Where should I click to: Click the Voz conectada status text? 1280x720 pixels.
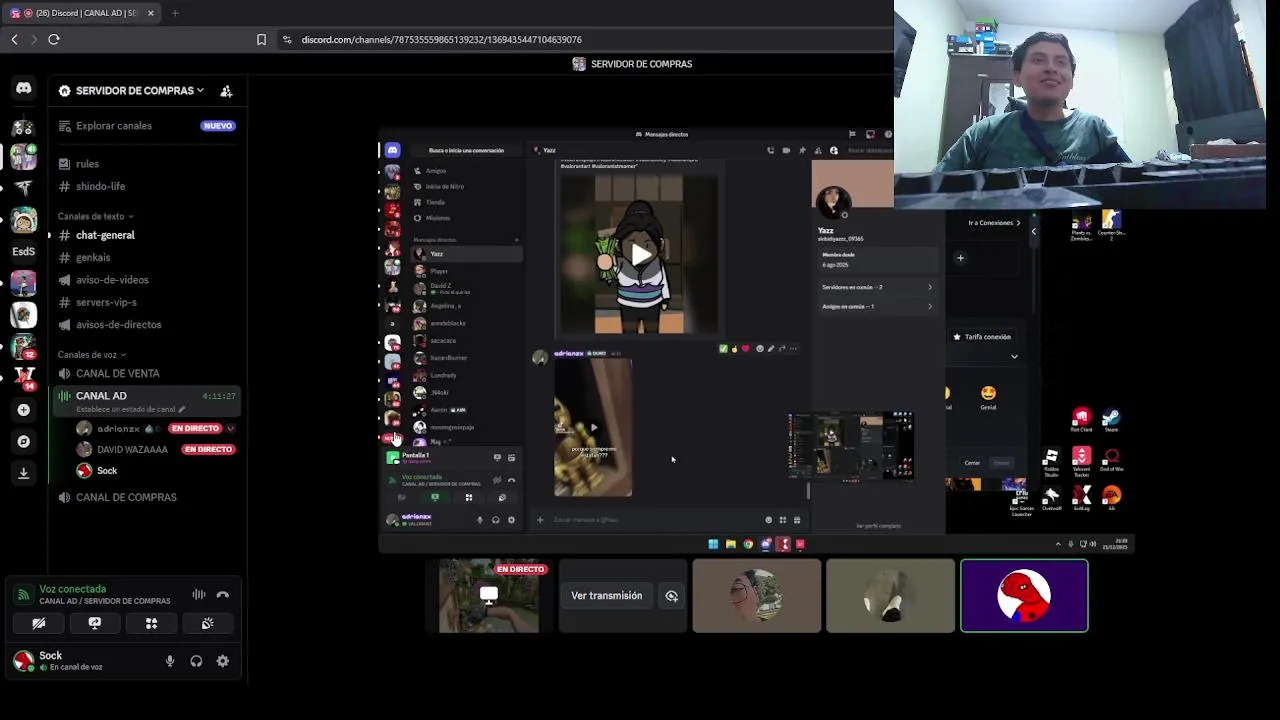coord(72,589)
